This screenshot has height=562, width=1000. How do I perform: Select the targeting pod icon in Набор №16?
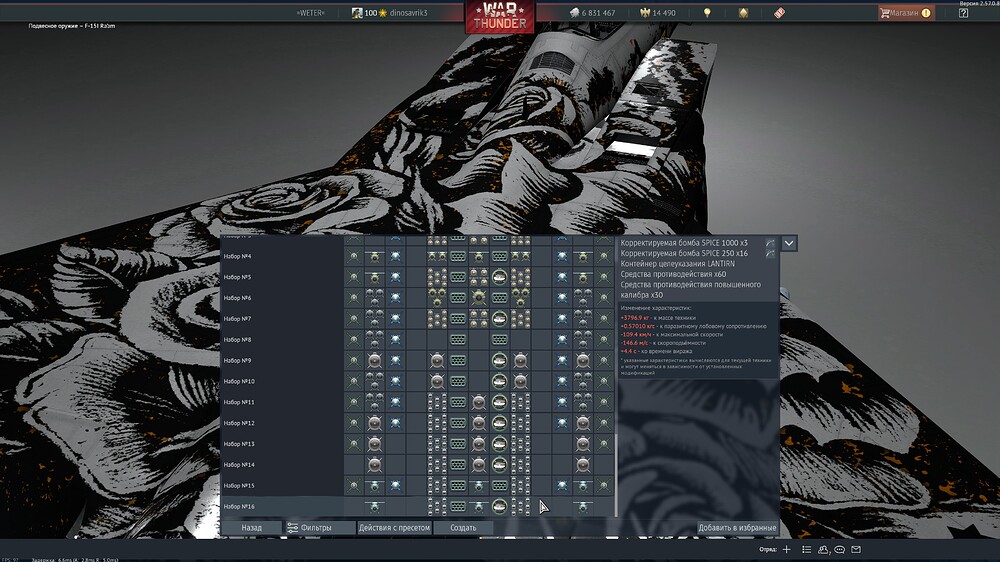tap(499, 507)
